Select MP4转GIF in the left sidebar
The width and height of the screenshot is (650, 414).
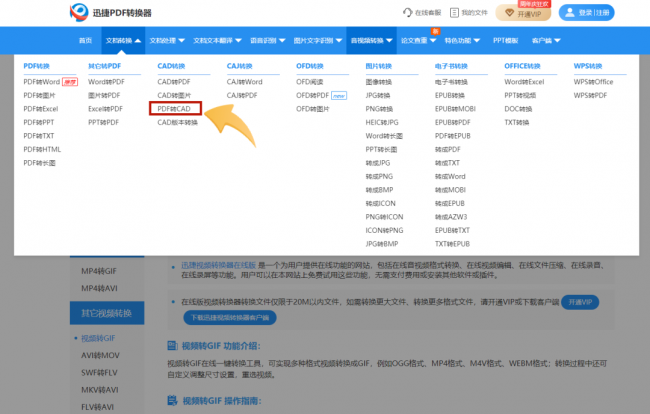[99, 271]
